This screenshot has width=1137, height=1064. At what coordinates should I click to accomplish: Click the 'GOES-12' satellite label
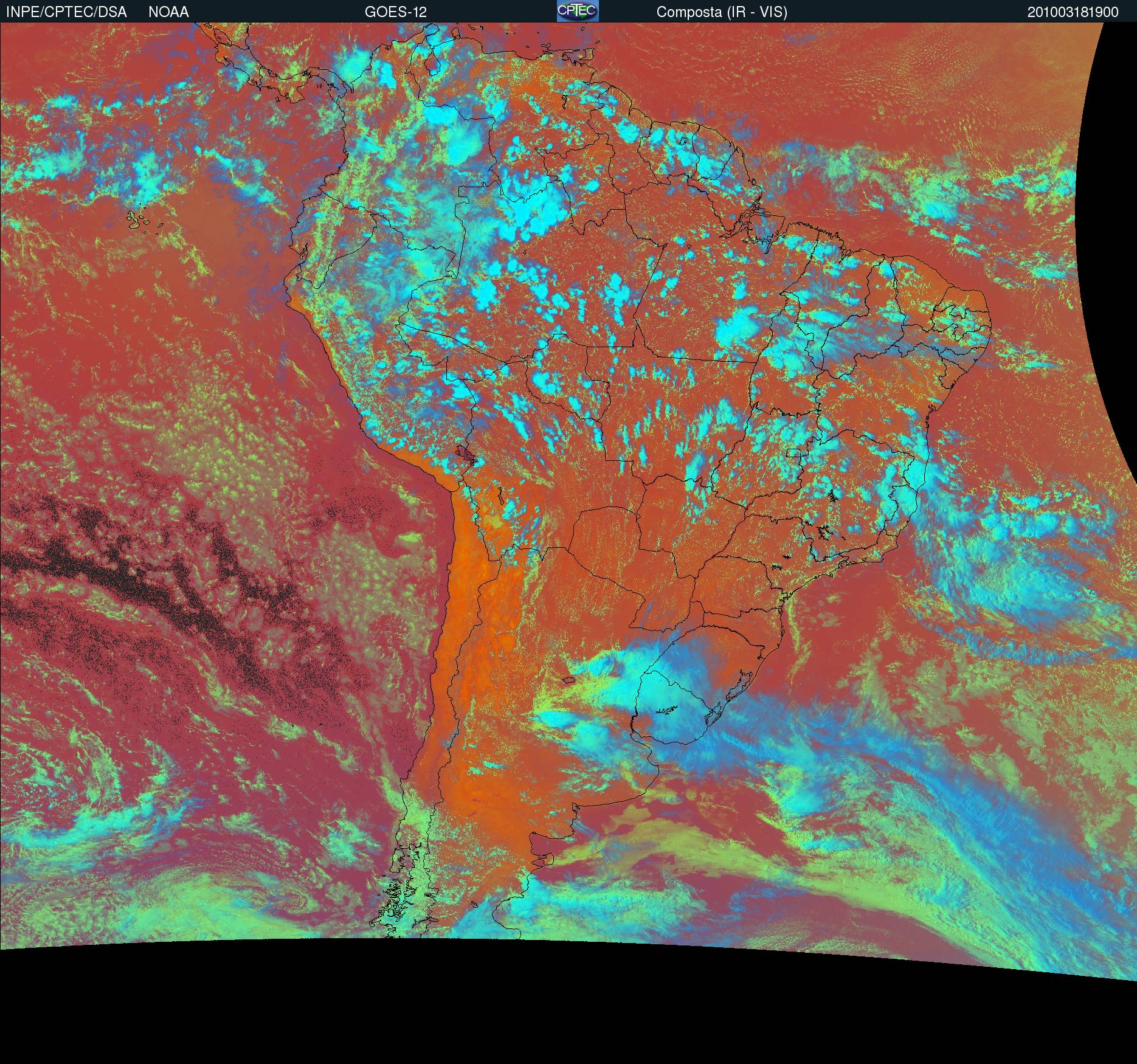[395, 12]
